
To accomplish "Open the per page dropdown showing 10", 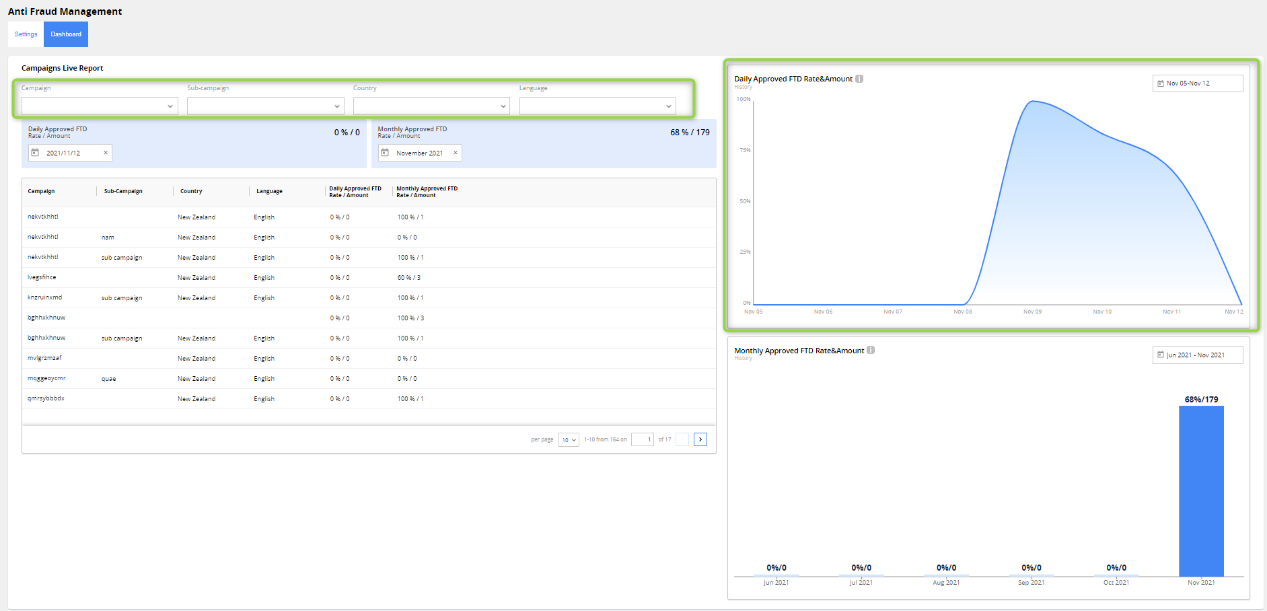I will tap(567, 439).
